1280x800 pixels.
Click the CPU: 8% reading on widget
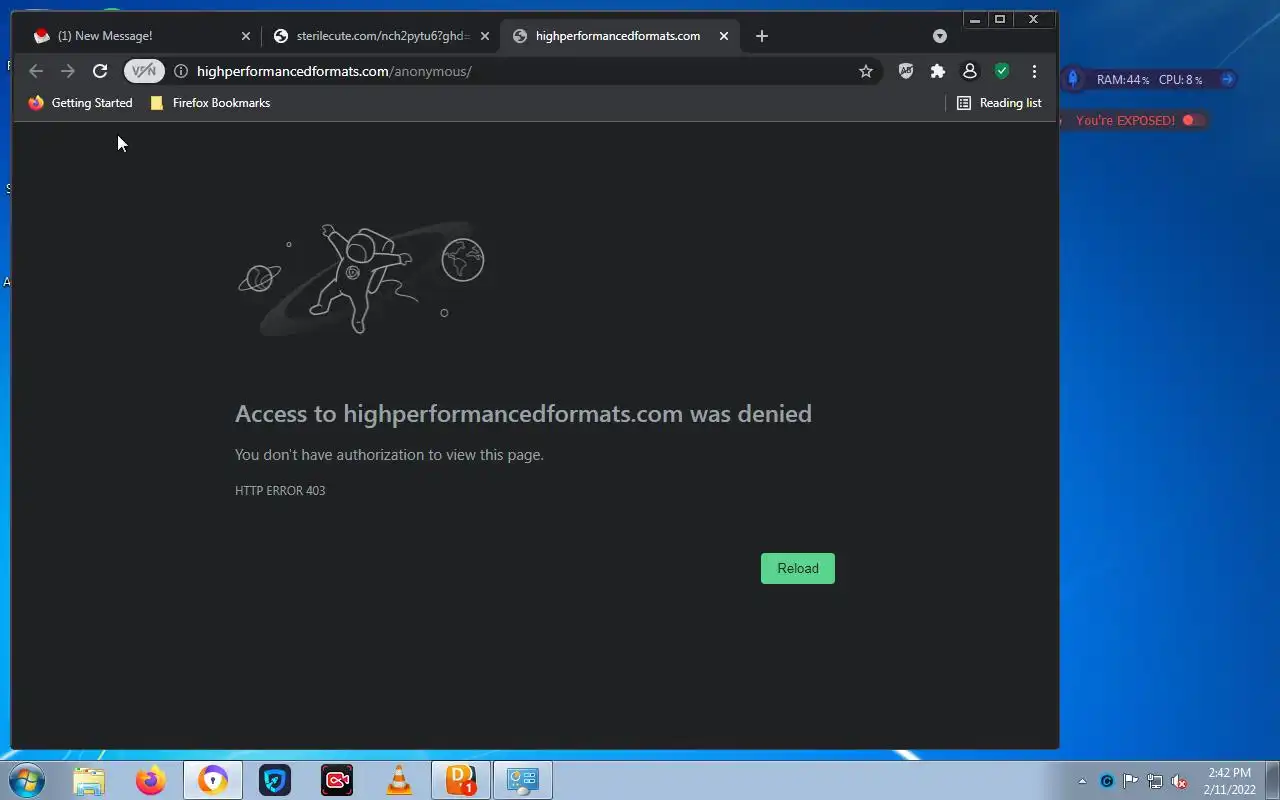pyautogui.click(x=1180, y=80)
